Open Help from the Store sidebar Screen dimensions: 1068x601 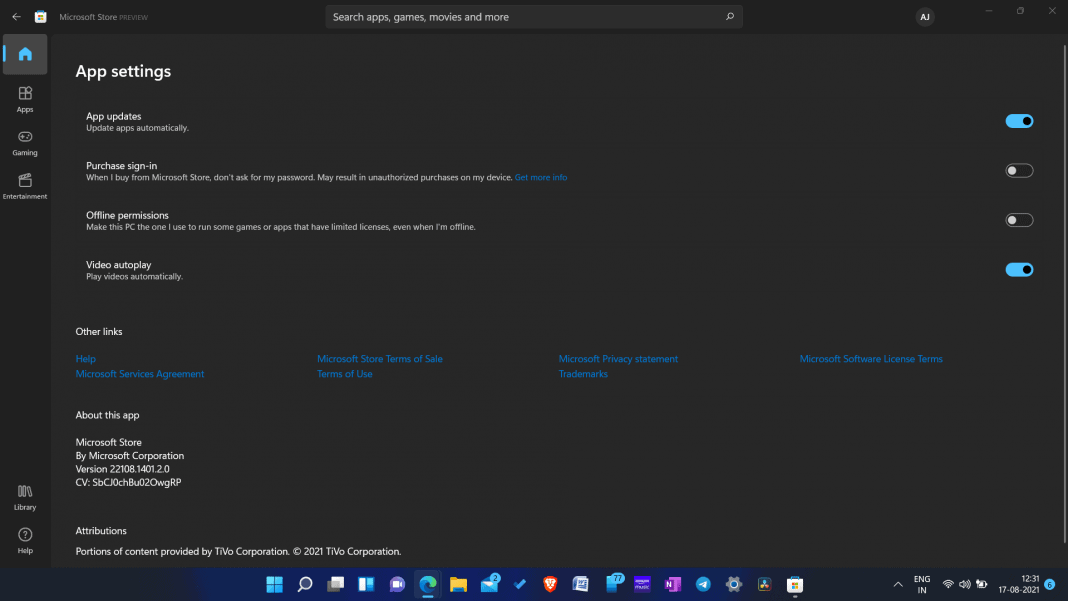(24, 540)
